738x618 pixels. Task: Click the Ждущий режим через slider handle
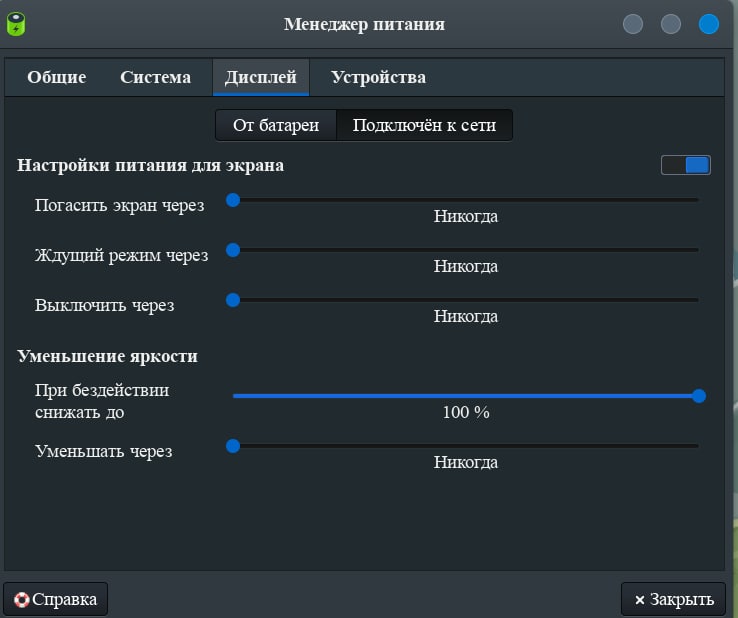233,250
